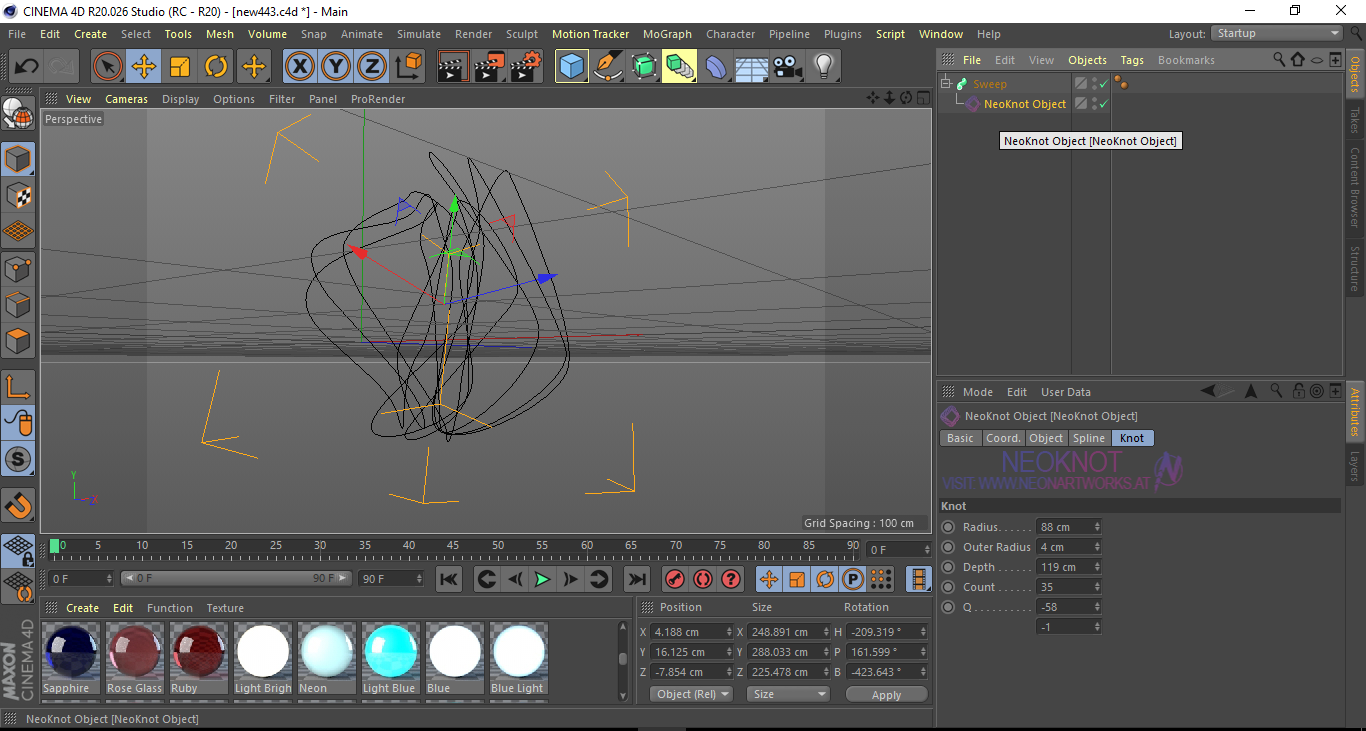The height and width of the screenshot is (731, 1366).
Task: Add a Floor environment object
Action: pyautogui.click(x=752, y=67)
